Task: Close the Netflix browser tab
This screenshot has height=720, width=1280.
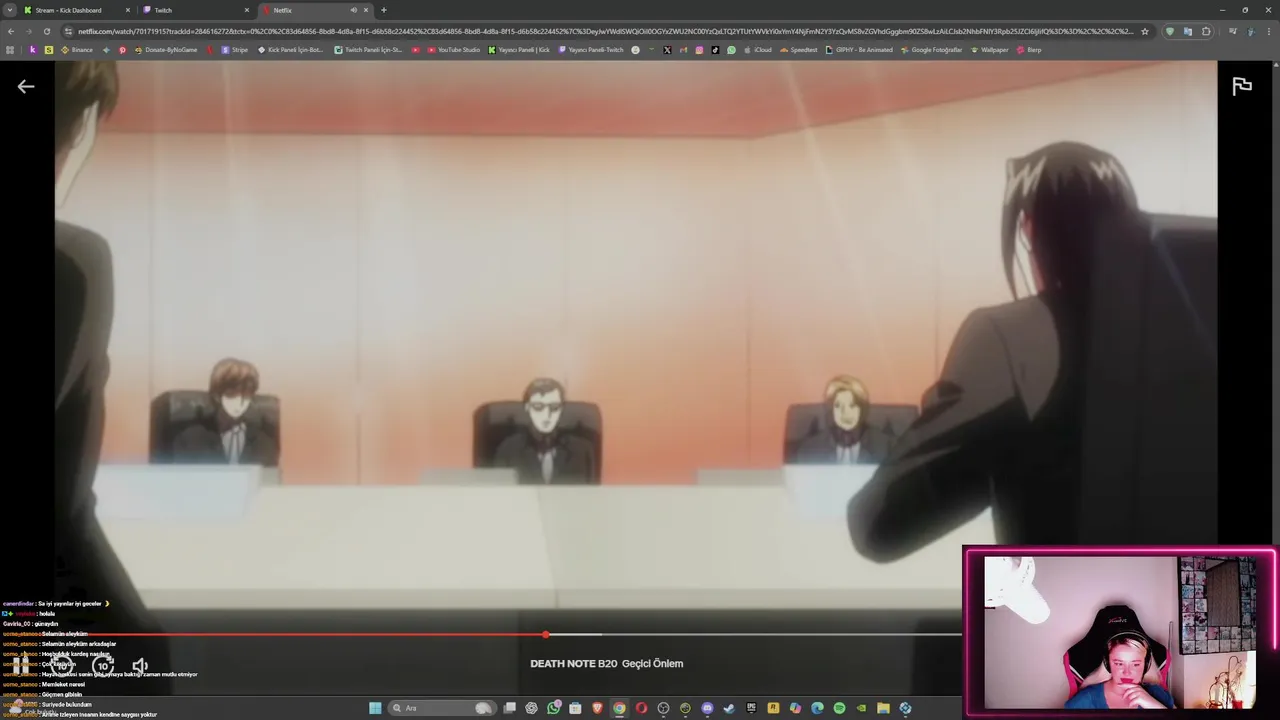Action: (365, 10)
